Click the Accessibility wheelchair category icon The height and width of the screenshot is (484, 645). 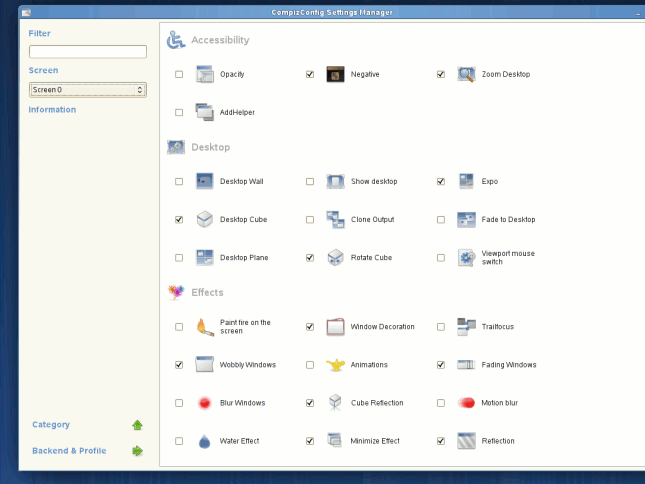click(176, 40)
